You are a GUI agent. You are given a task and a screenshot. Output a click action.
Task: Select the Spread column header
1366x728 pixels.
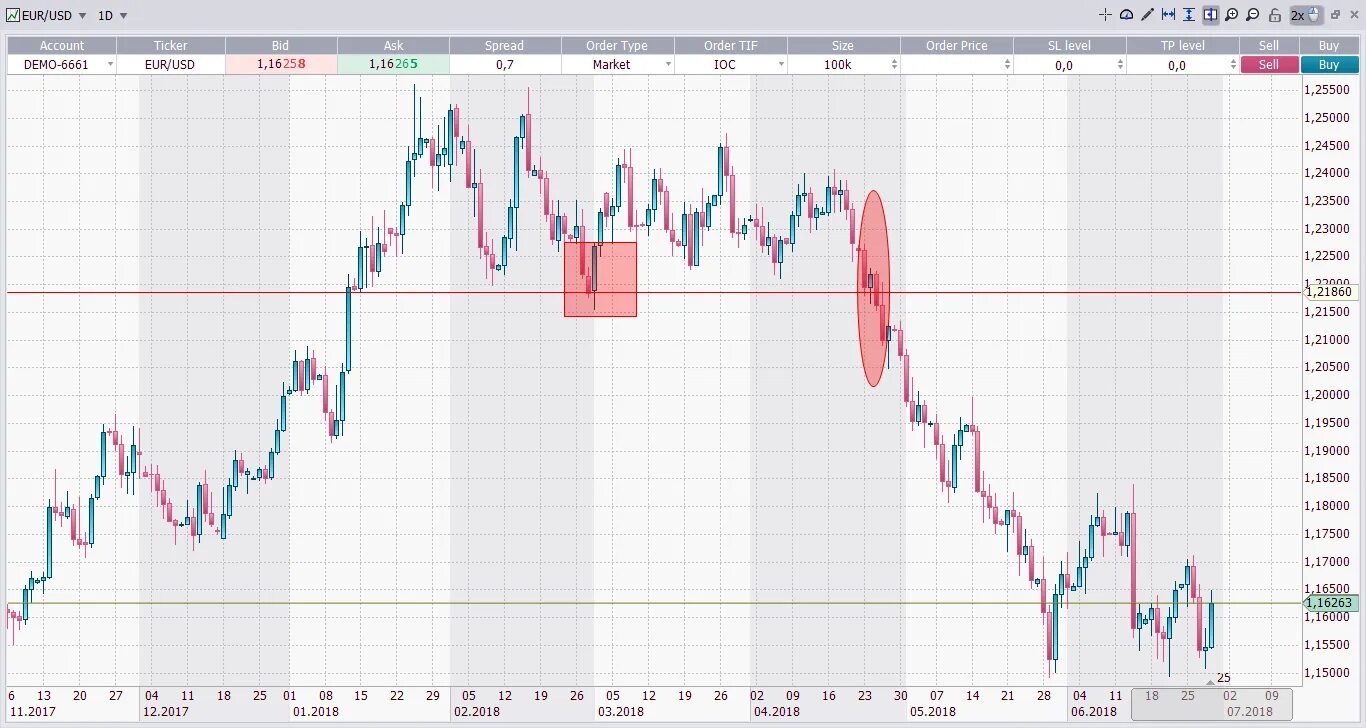504,45
